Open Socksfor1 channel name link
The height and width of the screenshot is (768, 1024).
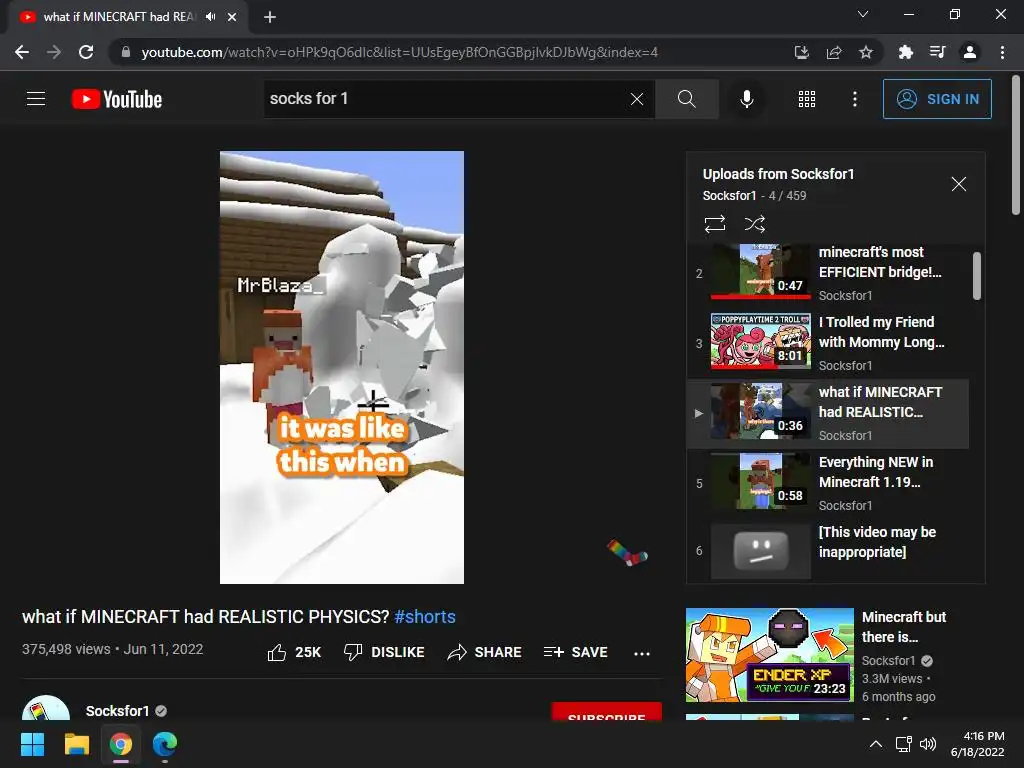click(118, 711)
